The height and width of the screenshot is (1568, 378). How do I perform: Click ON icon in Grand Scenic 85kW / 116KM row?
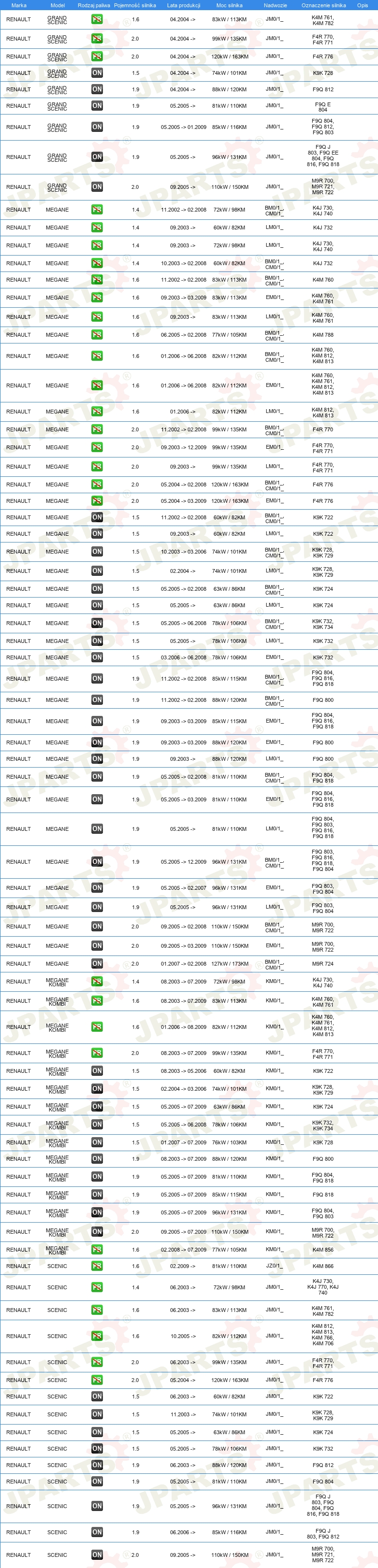[x=97, y=127]
